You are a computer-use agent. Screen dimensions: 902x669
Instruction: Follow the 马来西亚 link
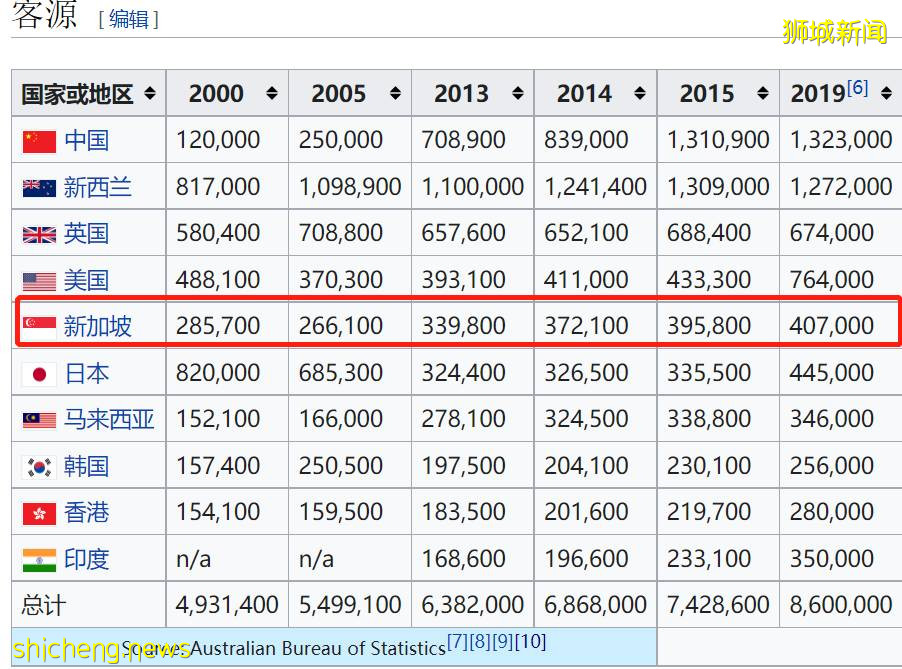coord(109,420)
